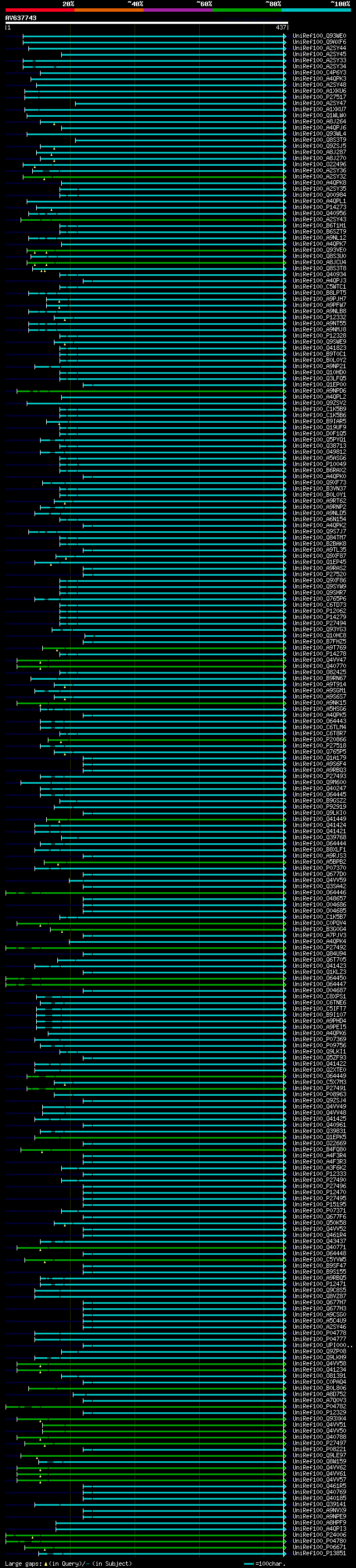Select hit label UniRef100_Q93XK4

point(319,1418)
